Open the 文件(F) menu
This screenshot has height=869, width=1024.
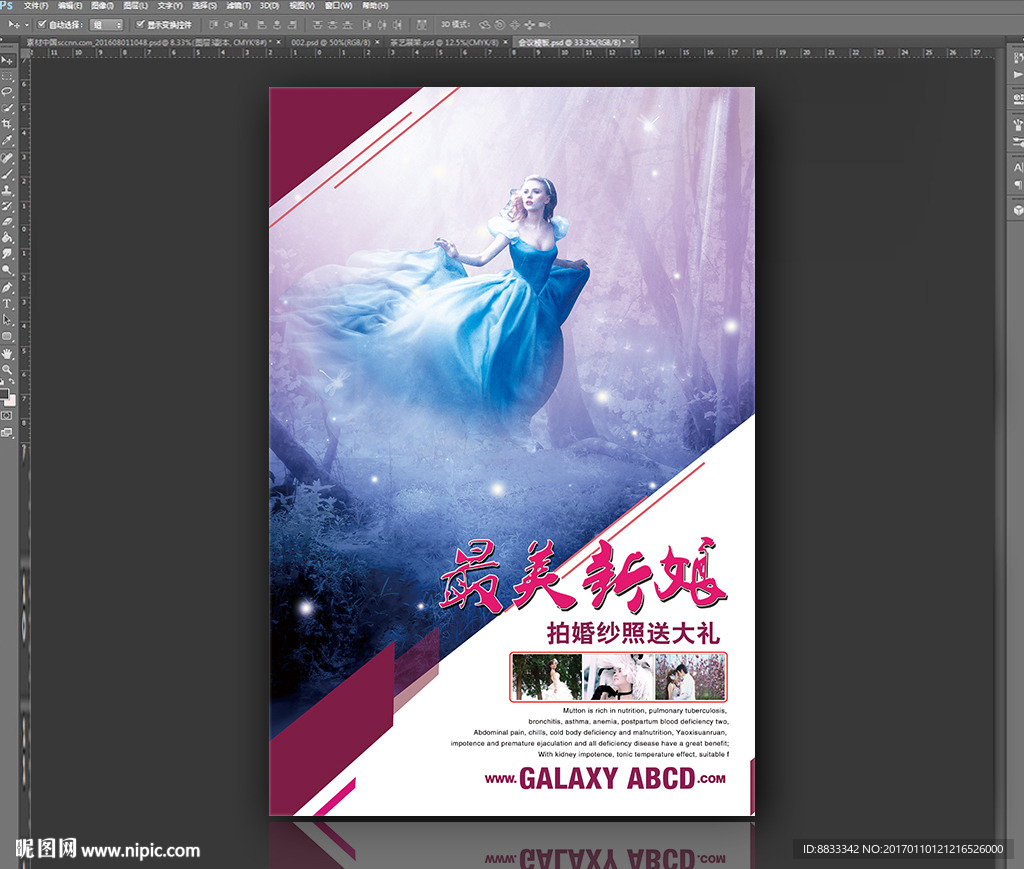(x=36, y=6)
